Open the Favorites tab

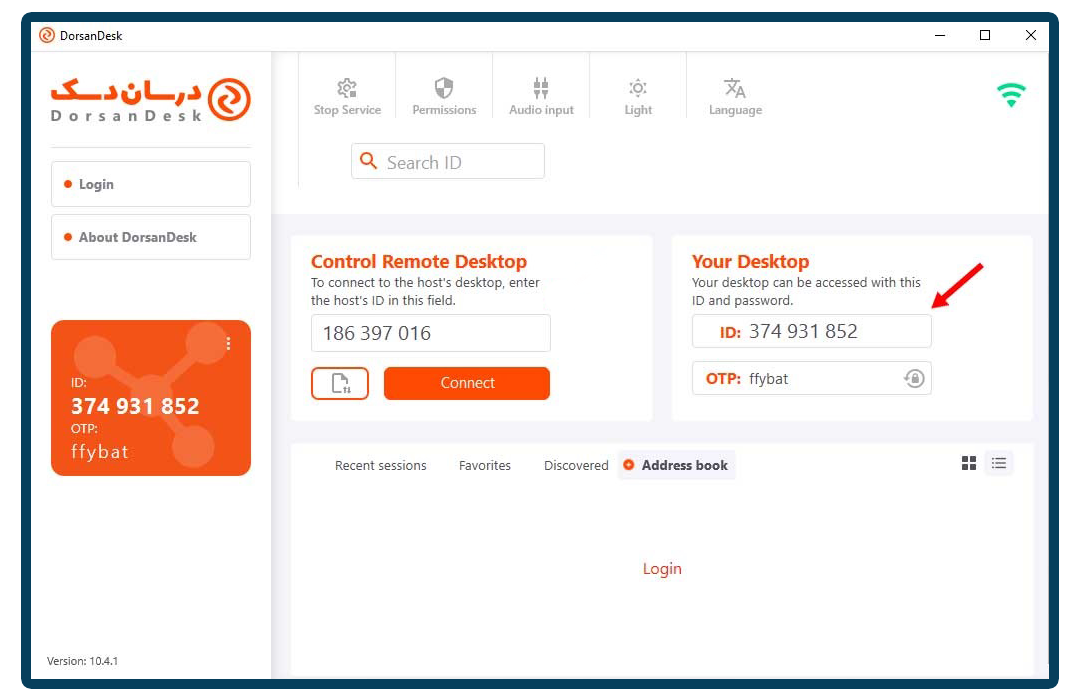coord(485,466)
